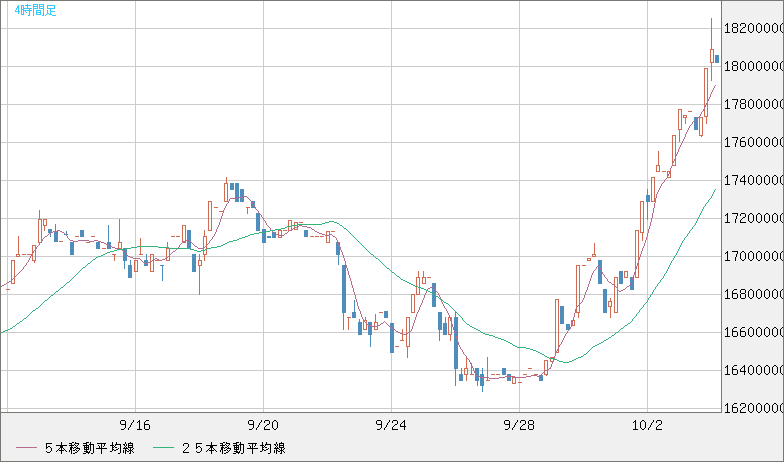The width and height of the screenshot is (784, 462).
Task: Select the 17000000 price level label
Action: tap(754, 257)
